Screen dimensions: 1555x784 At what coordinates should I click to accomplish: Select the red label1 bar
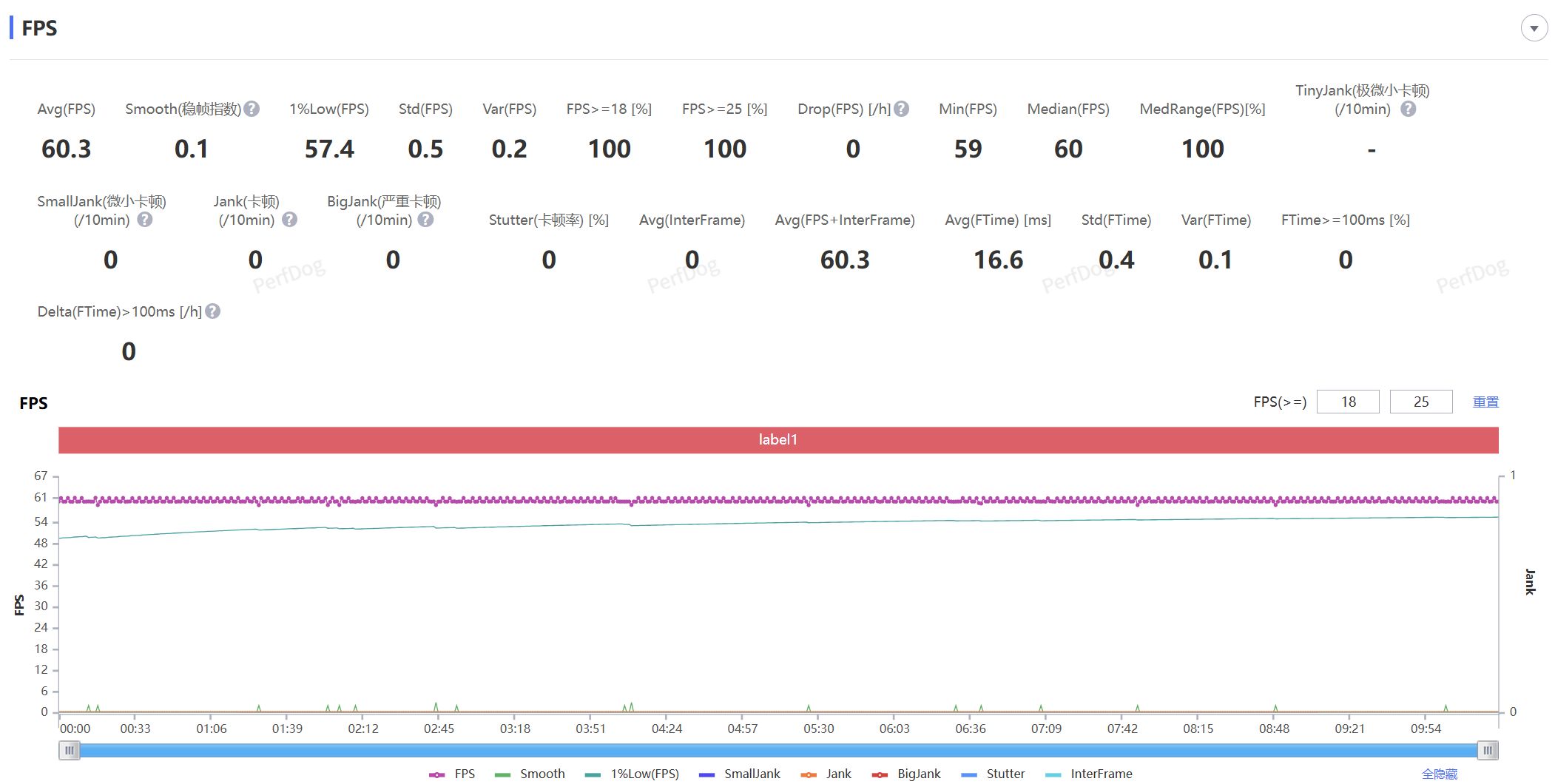[777, 440]
